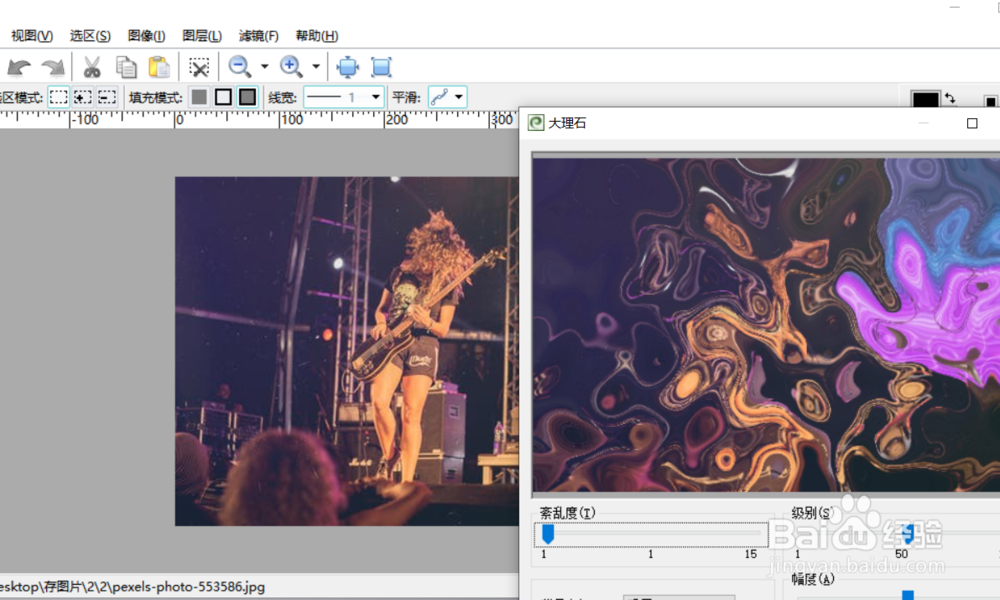Expand the zoom out dropdown arrow

click(x=264, y=66)
